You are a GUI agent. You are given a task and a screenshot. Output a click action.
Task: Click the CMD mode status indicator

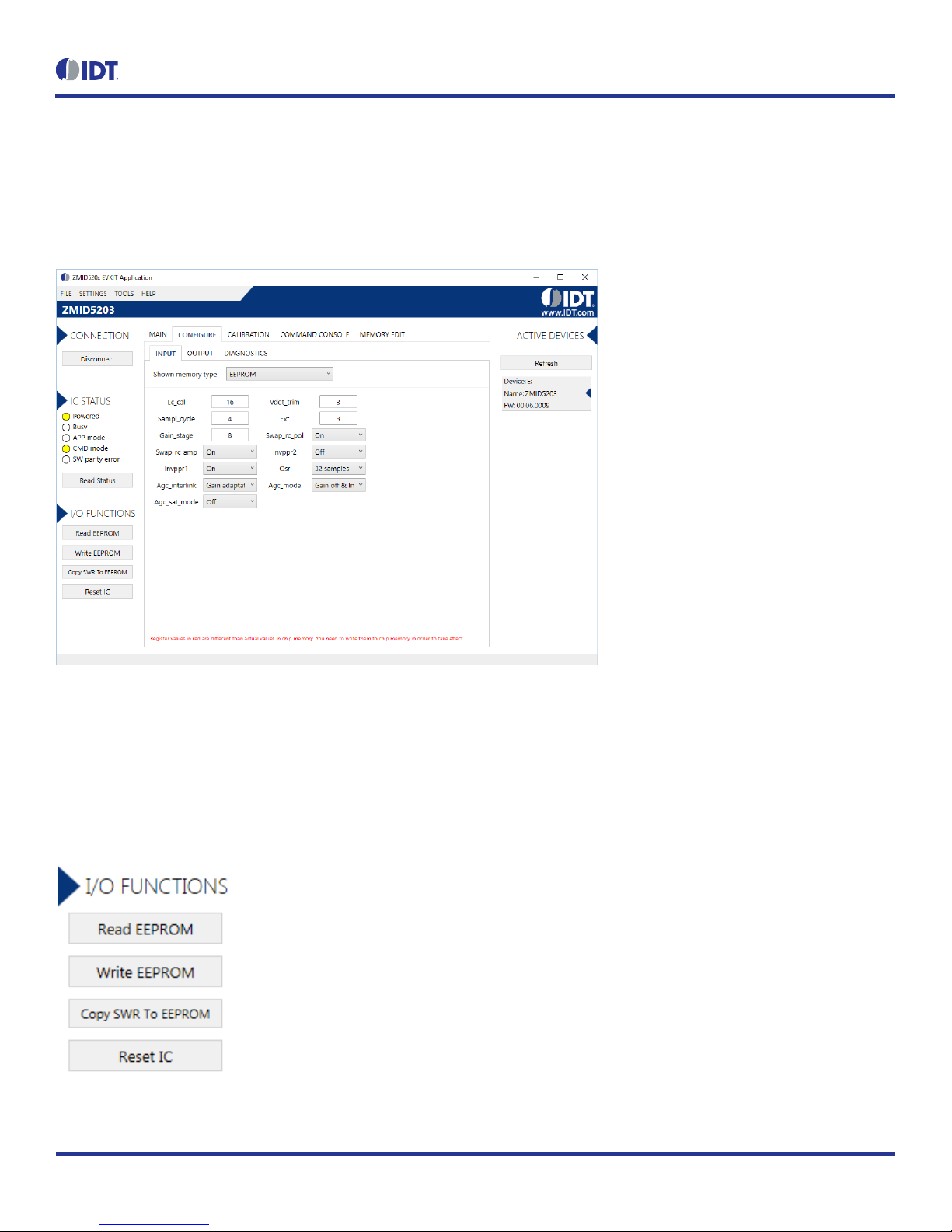coord(66,449)
